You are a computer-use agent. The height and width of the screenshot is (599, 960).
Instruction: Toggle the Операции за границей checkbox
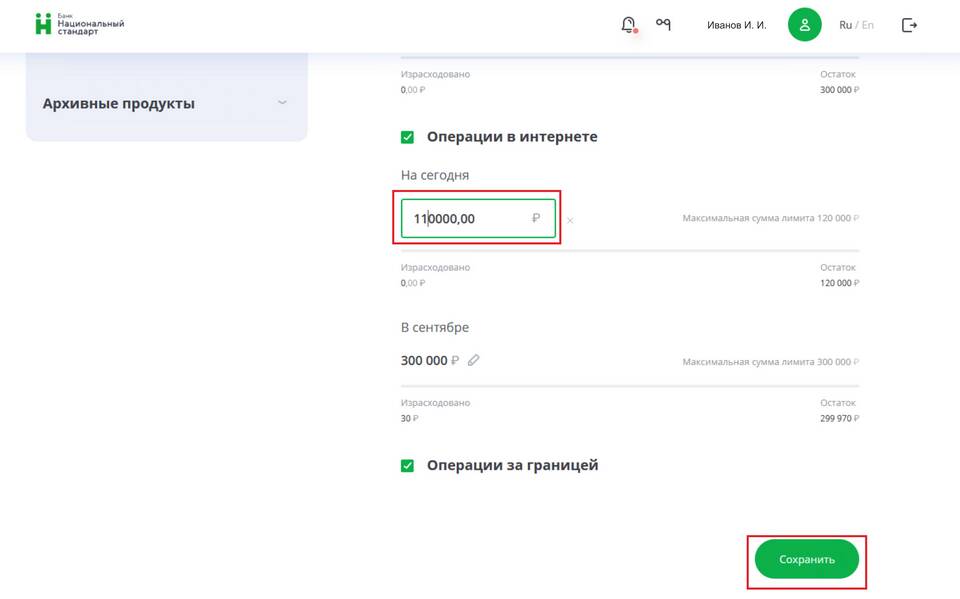(x=408, y=466)
